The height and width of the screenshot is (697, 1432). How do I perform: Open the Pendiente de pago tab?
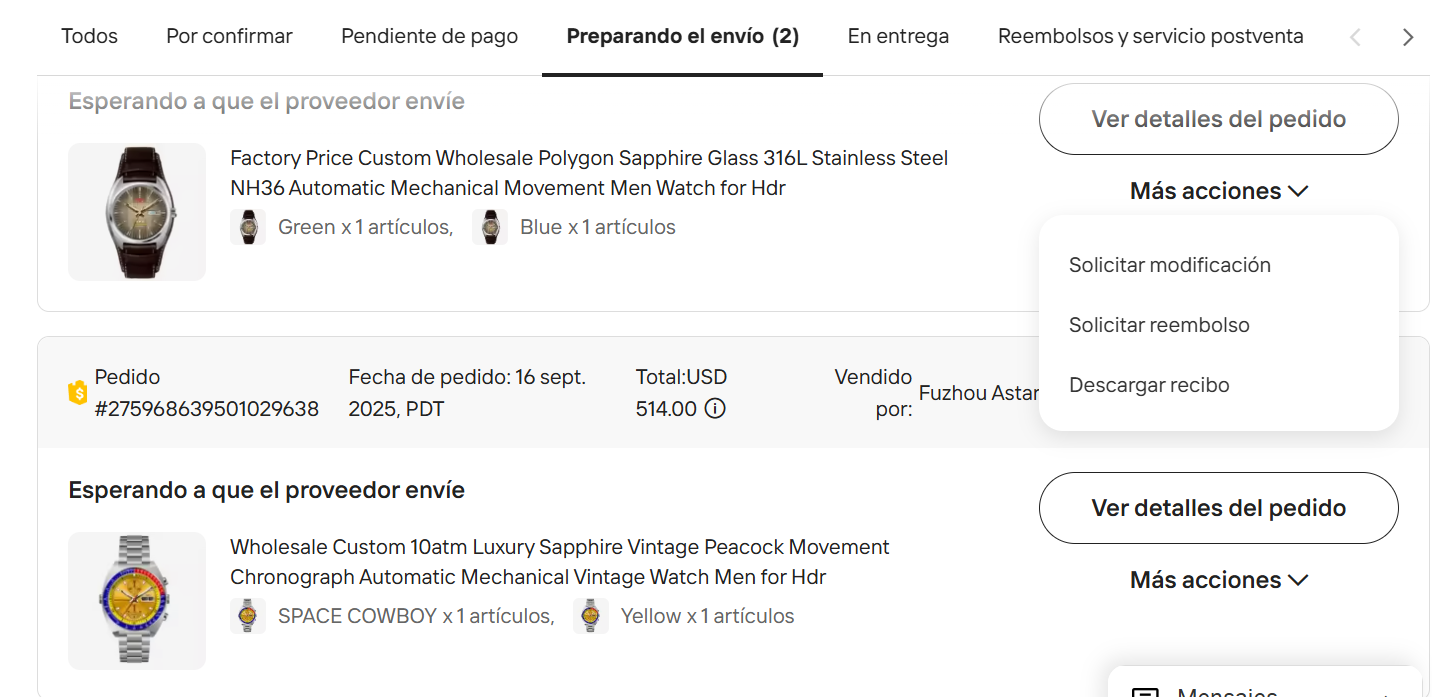coord(429,37)
